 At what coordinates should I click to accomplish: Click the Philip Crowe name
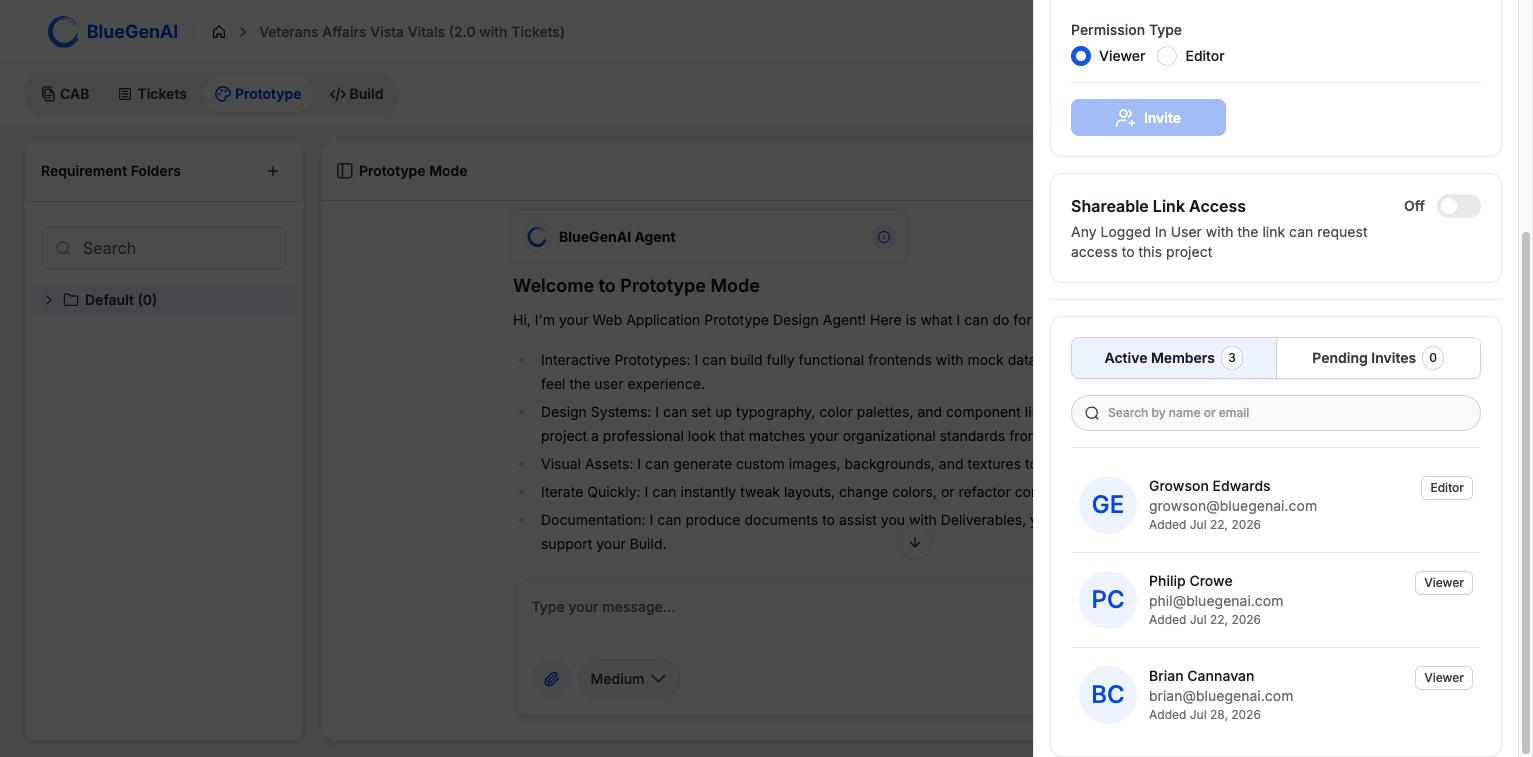pyautogui.click(x=1191, y=581)
